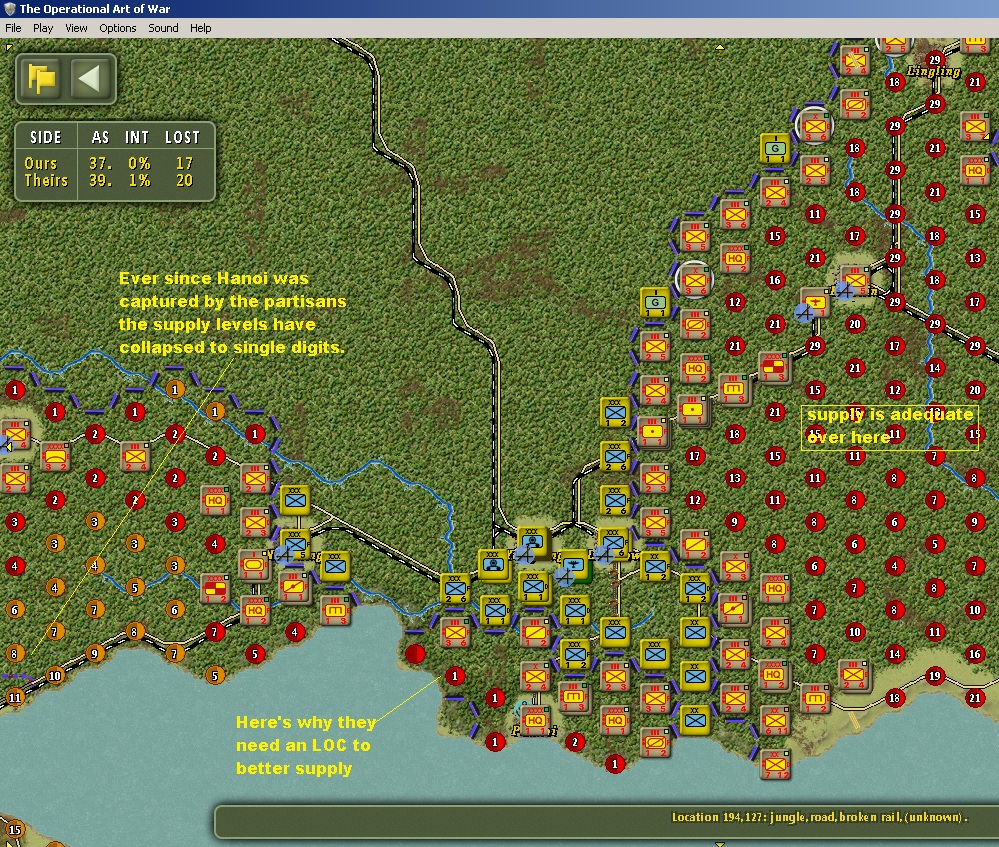The width and height of the screenshot is (999, 847).
Task: Select the upper green G unit counter
Action: tap(775, 149)
